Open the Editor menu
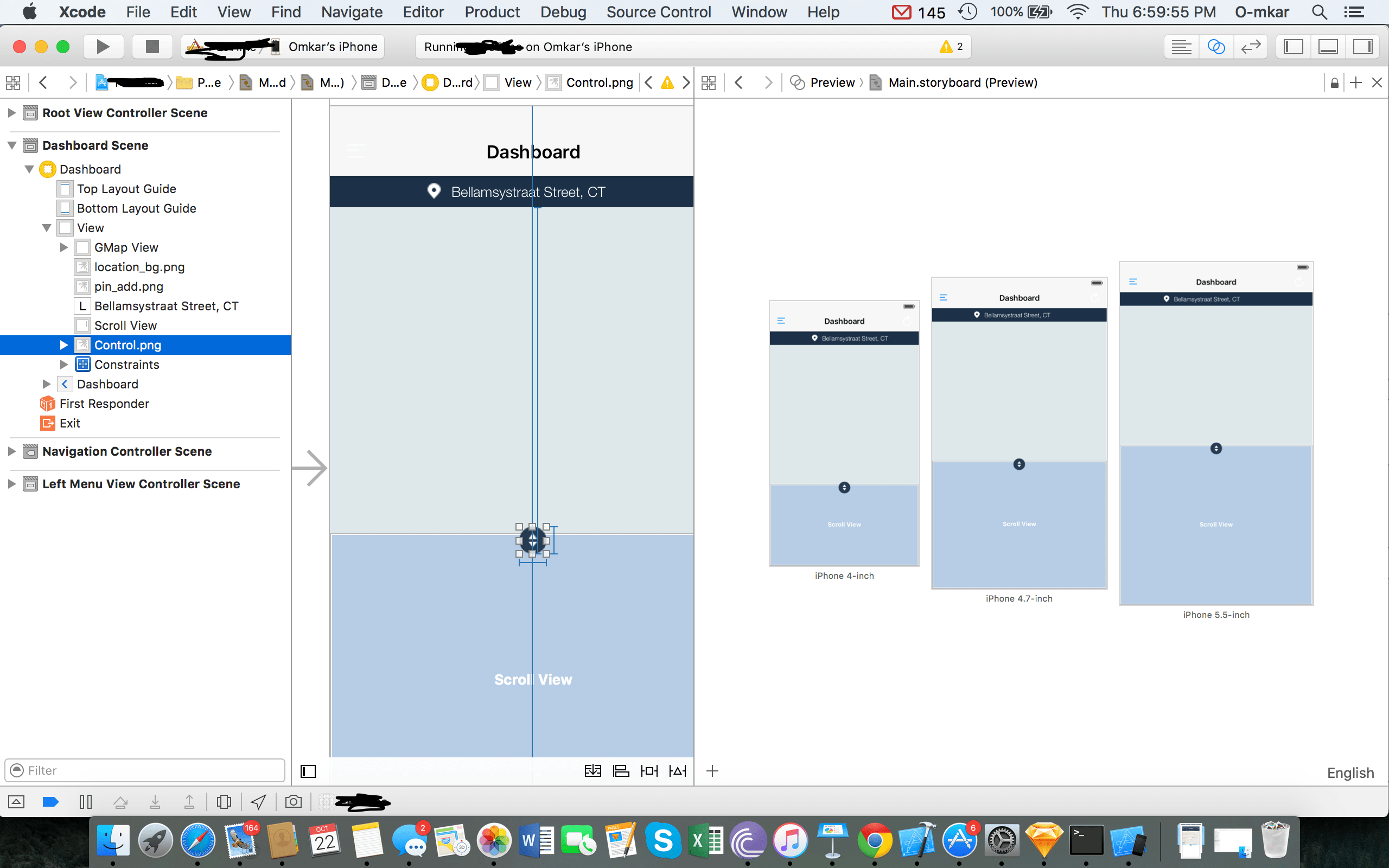 point(423,12)
